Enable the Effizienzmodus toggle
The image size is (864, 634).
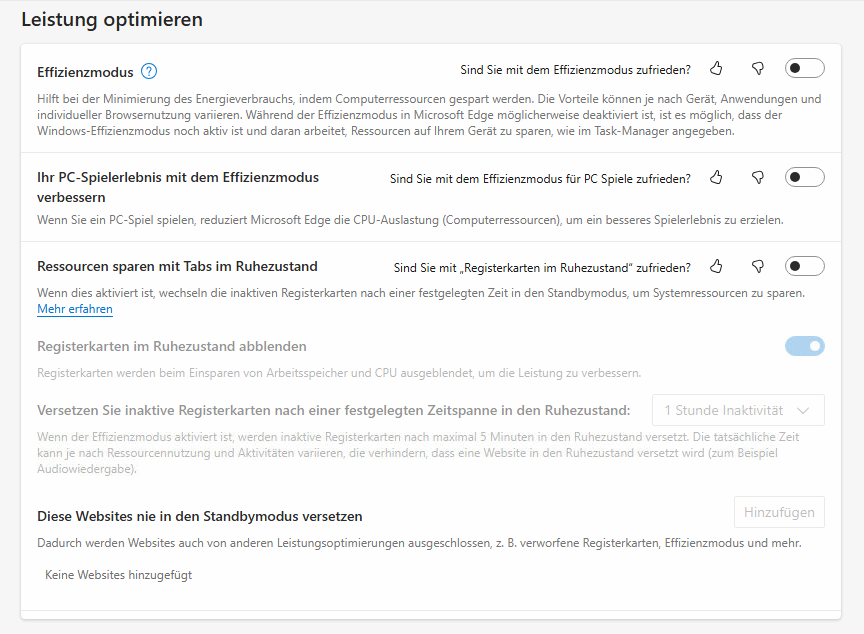(x=804, y=69)
